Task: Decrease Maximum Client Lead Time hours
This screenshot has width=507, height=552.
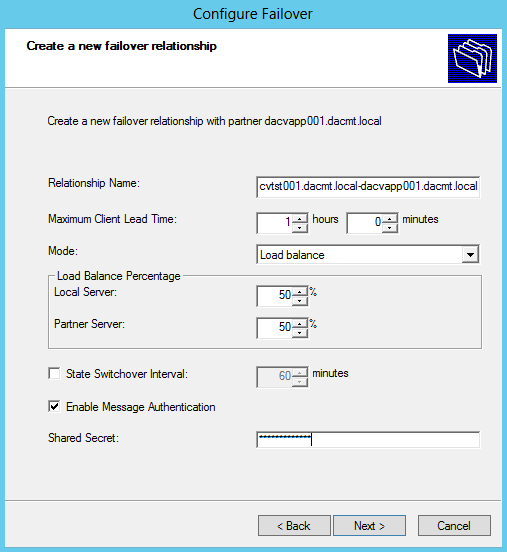Action: [x=299, y=228]
